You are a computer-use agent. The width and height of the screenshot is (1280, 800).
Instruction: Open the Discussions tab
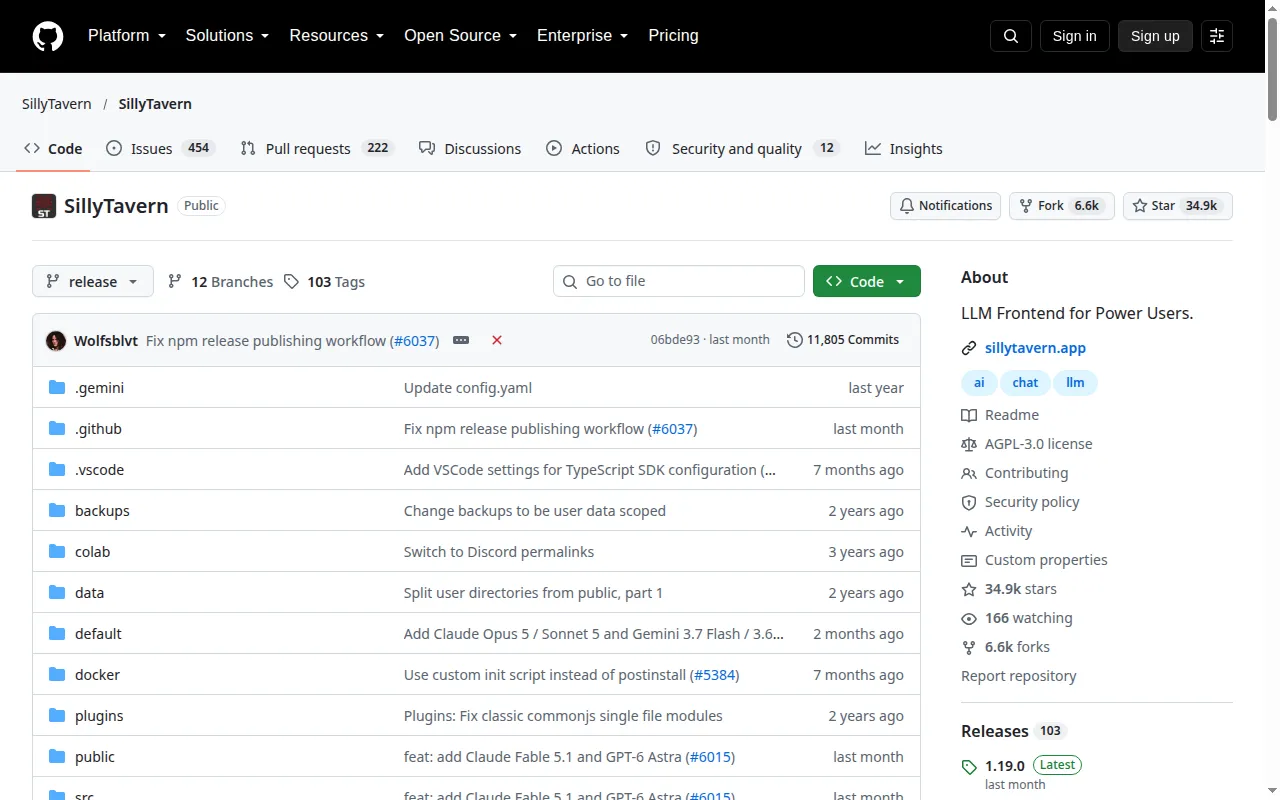[470, 148]
